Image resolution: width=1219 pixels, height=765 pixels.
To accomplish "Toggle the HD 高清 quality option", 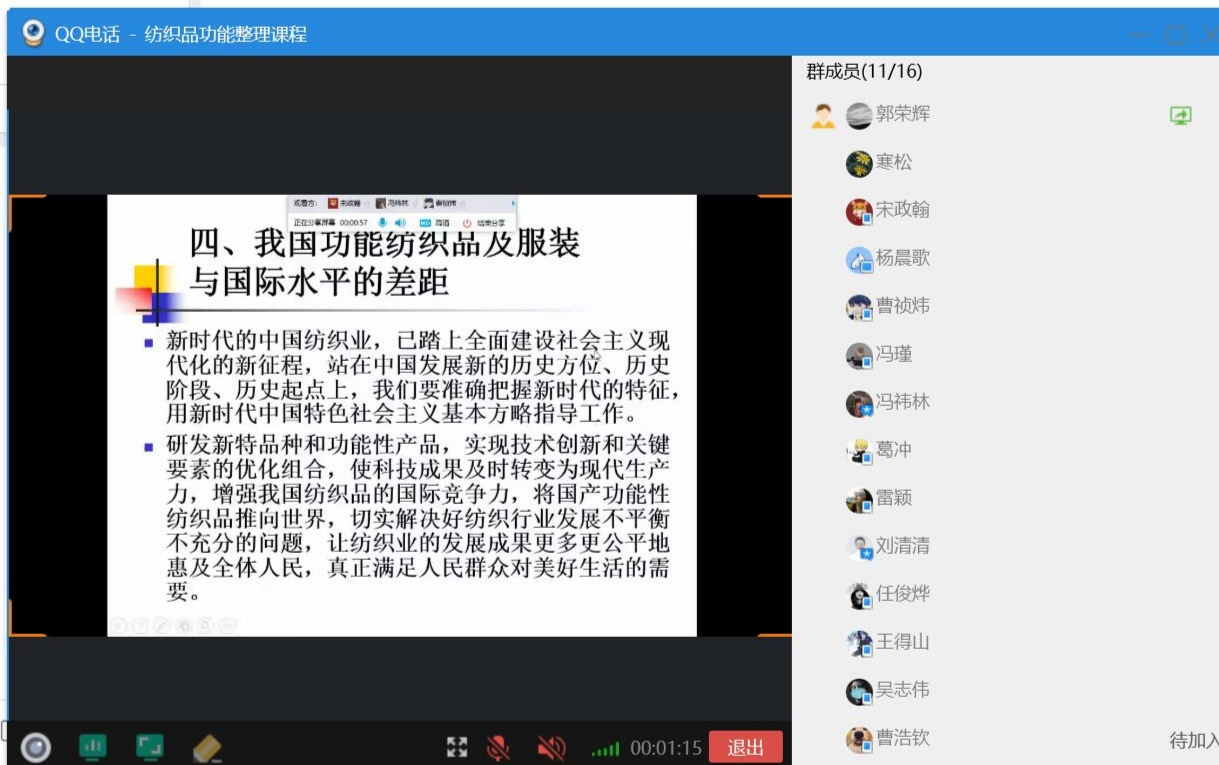I will coord(433,222).
